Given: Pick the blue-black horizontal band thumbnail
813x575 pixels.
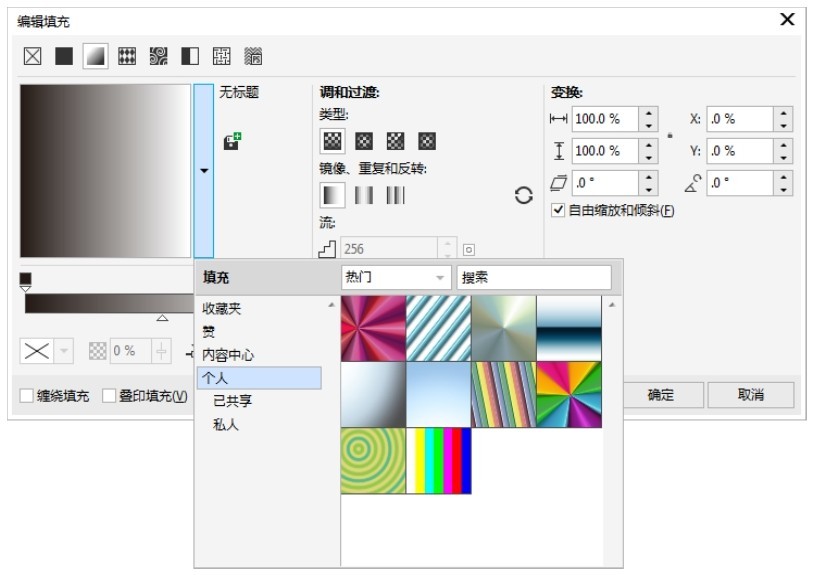Looking at the screenshot, I should (x=569, y=328).
